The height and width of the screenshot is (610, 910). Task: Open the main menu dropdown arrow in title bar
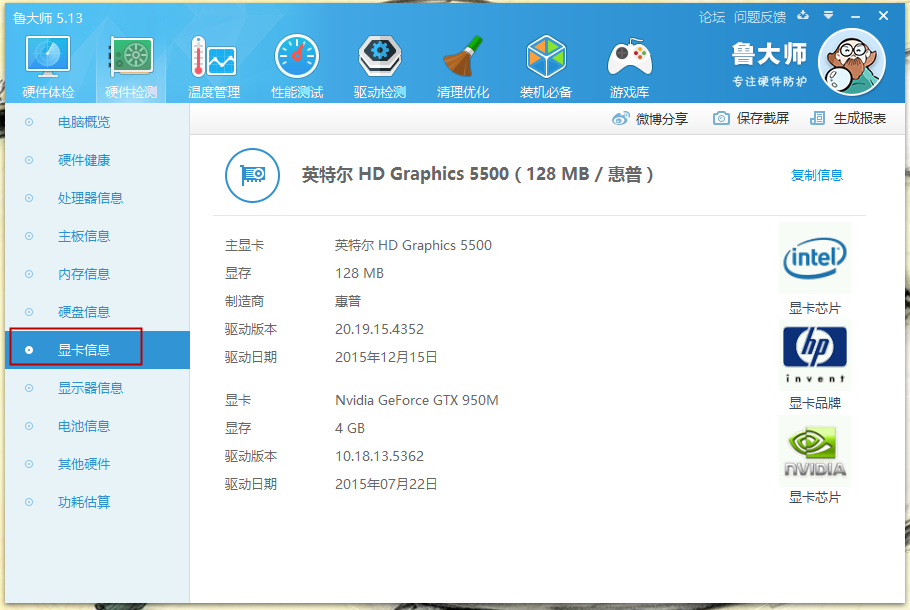[828, 16]
